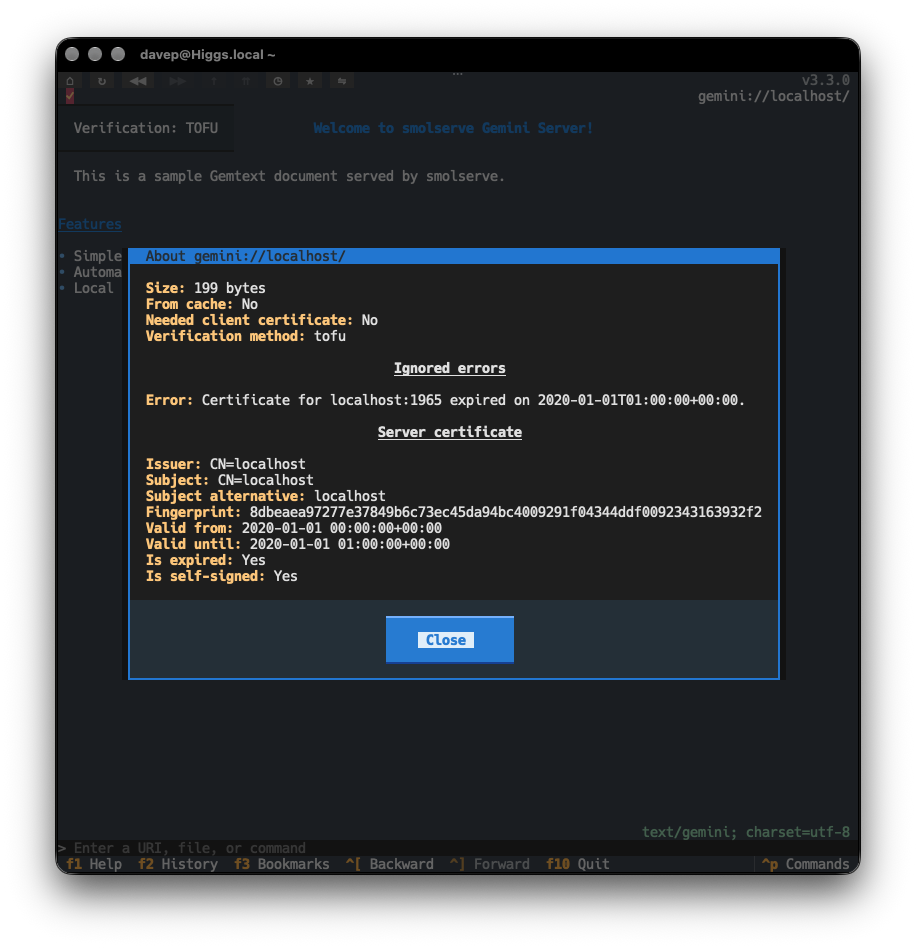Click f10 Quit in the footer
916x948 pixels.
point(577,864)
